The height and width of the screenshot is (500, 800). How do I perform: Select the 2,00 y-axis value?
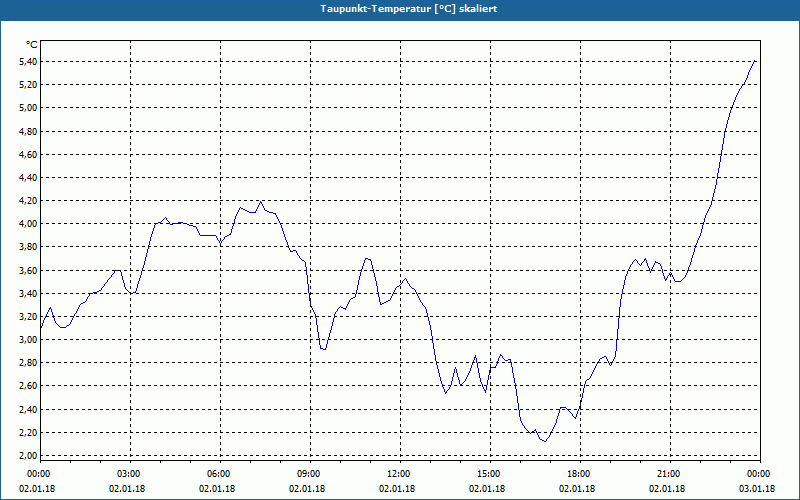pos(29,456)
